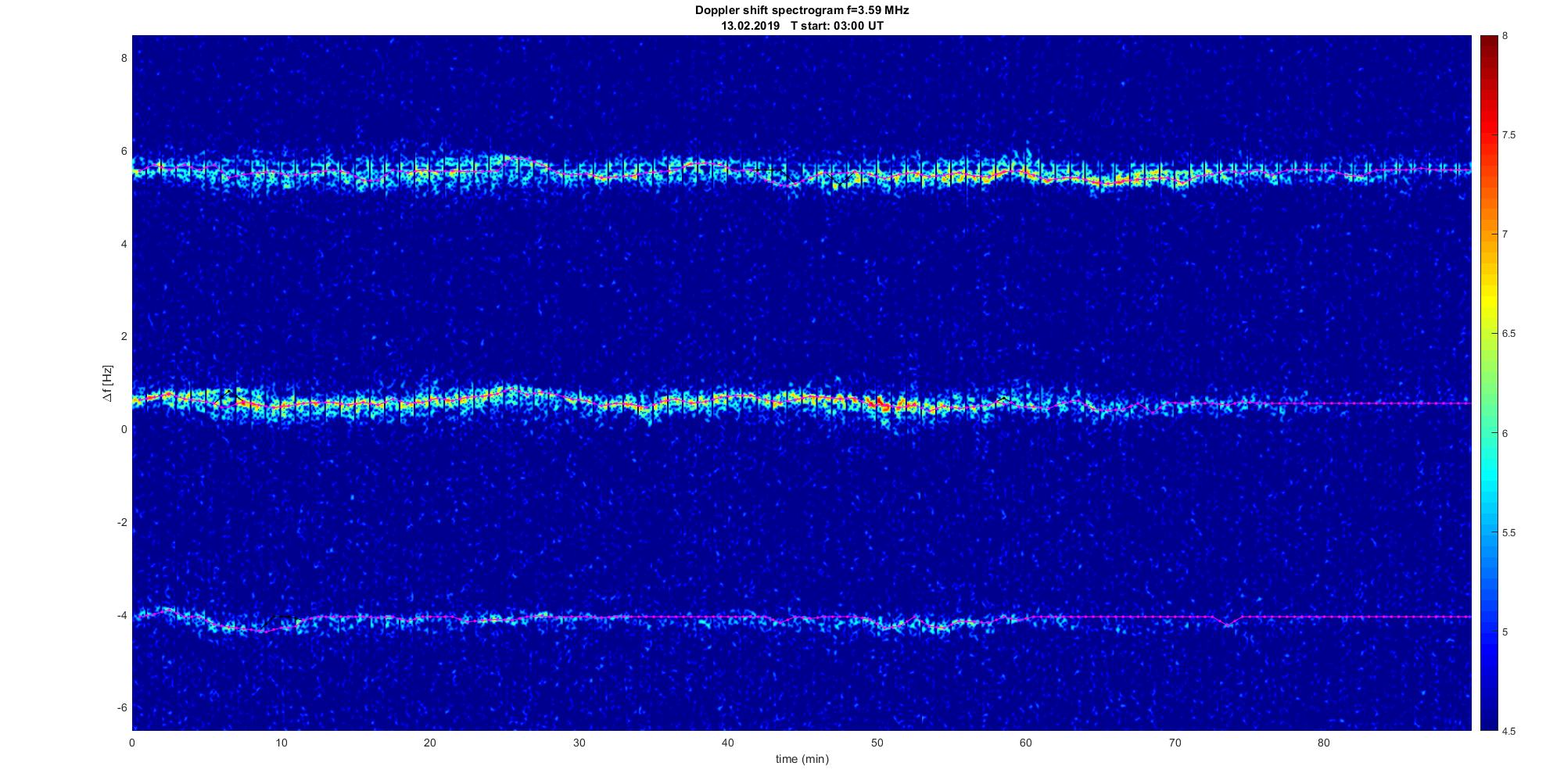Click the x-axis label "time (min)"
The image size is (1564, 784).
pyautogui.click(x=802, y=759)
